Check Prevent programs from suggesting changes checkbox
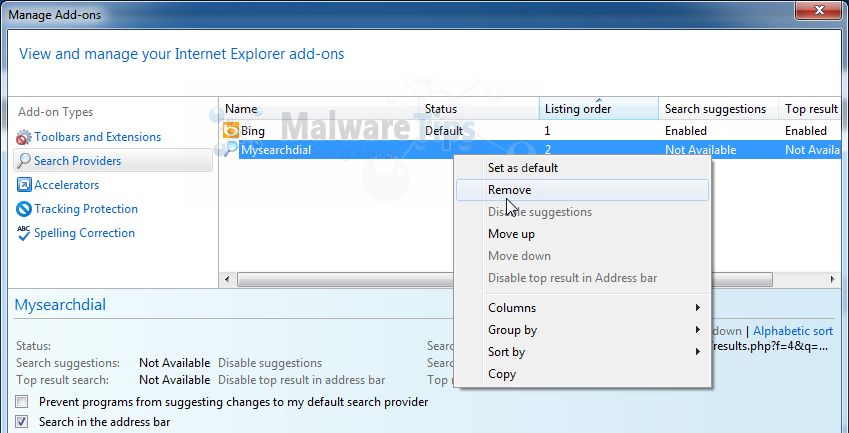Viewport: 849px width, 433px height. tap(22, 402)
